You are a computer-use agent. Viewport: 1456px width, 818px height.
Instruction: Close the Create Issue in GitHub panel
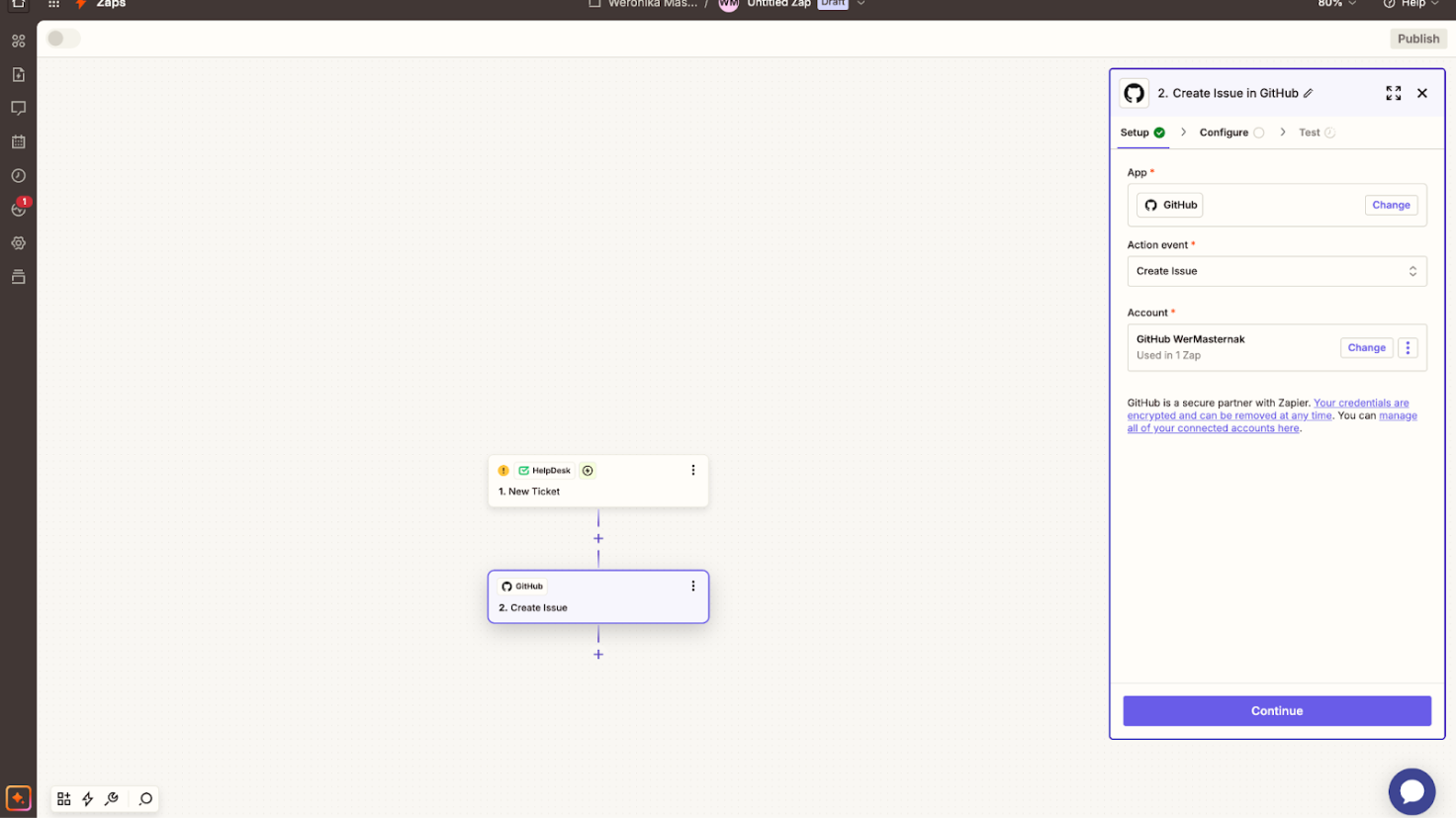pyautogui.click(x=1422, y=93)
